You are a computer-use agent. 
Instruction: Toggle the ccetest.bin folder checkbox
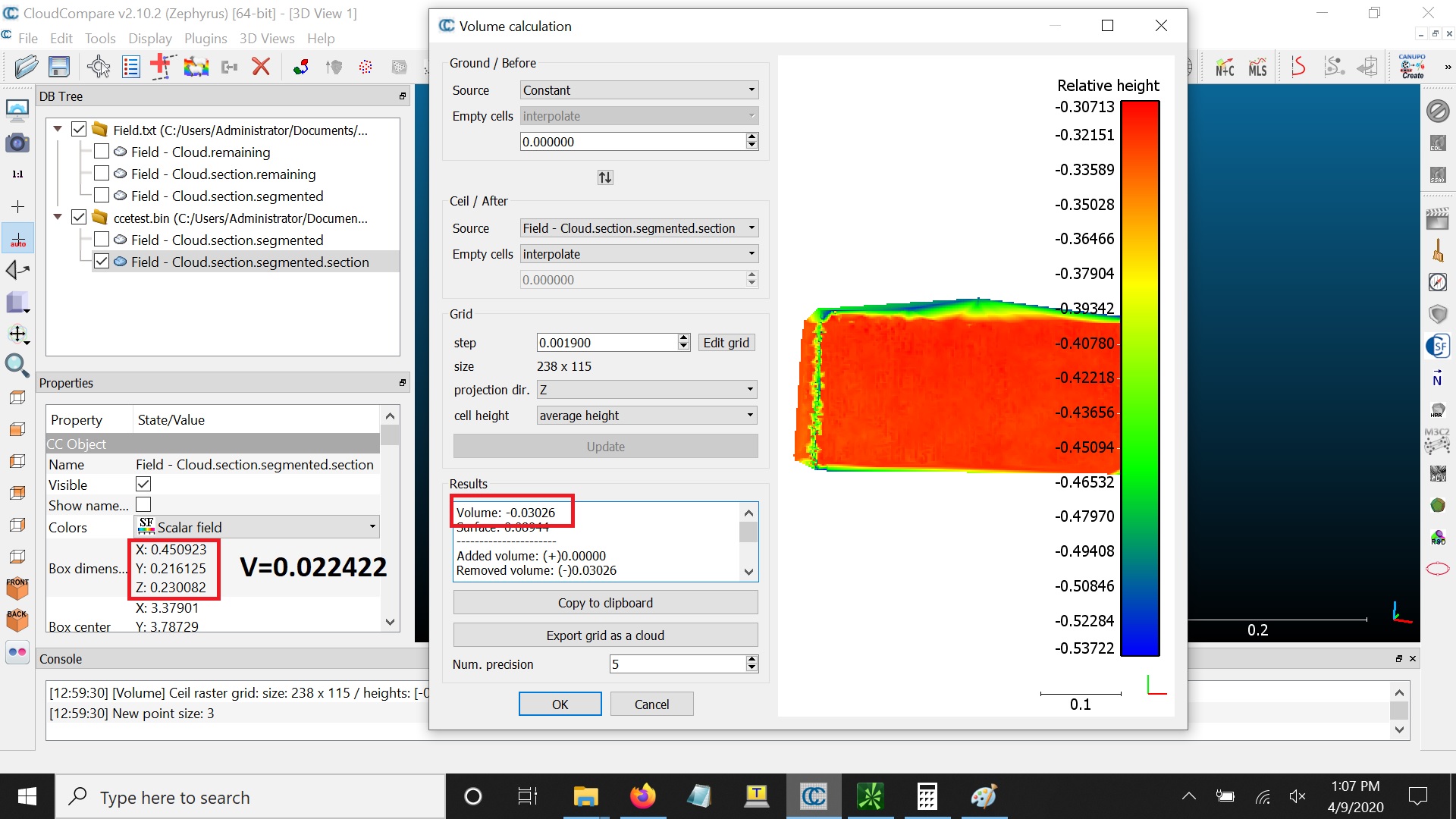point(79,218)
